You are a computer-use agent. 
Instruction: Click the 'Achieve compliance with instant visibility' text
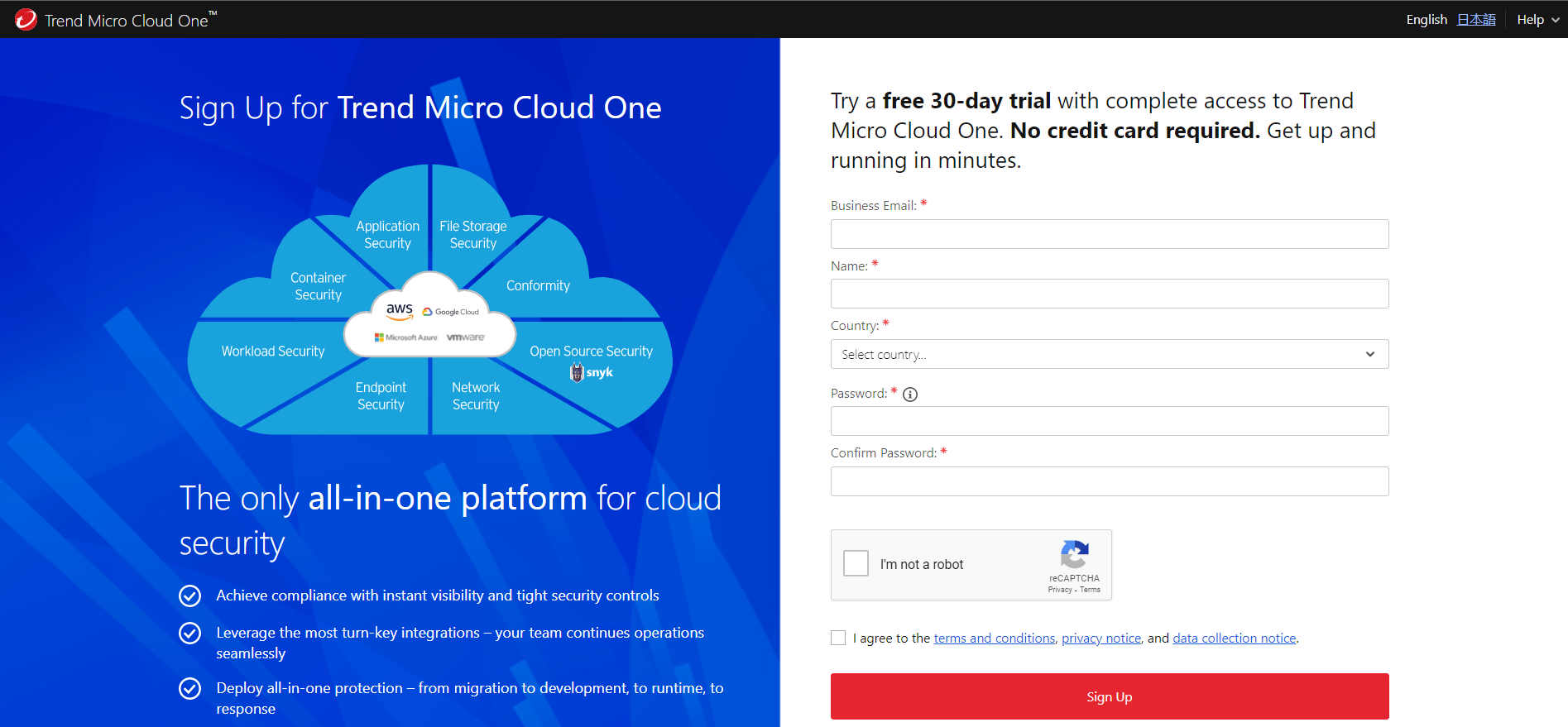[x=438, y=595]
